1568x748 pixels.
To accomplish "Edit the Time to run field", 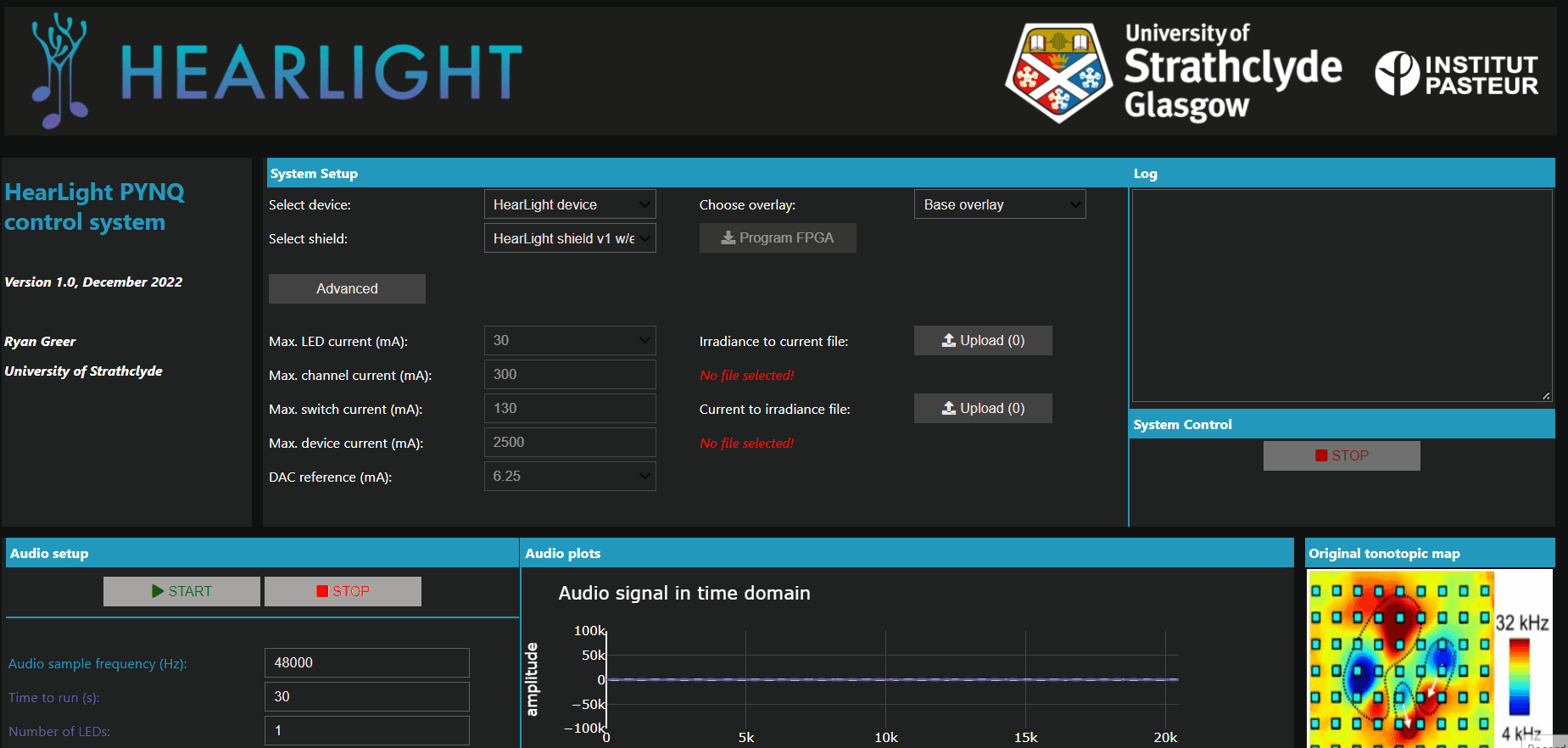I will pos(367,696).
